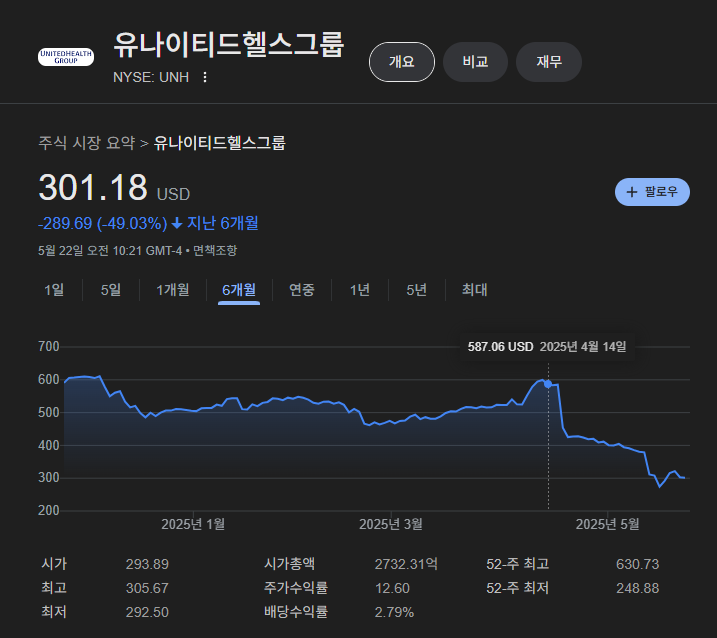Click the 최저 value 292.50
The image size is (717, 638).
click(x=147, y=612)
